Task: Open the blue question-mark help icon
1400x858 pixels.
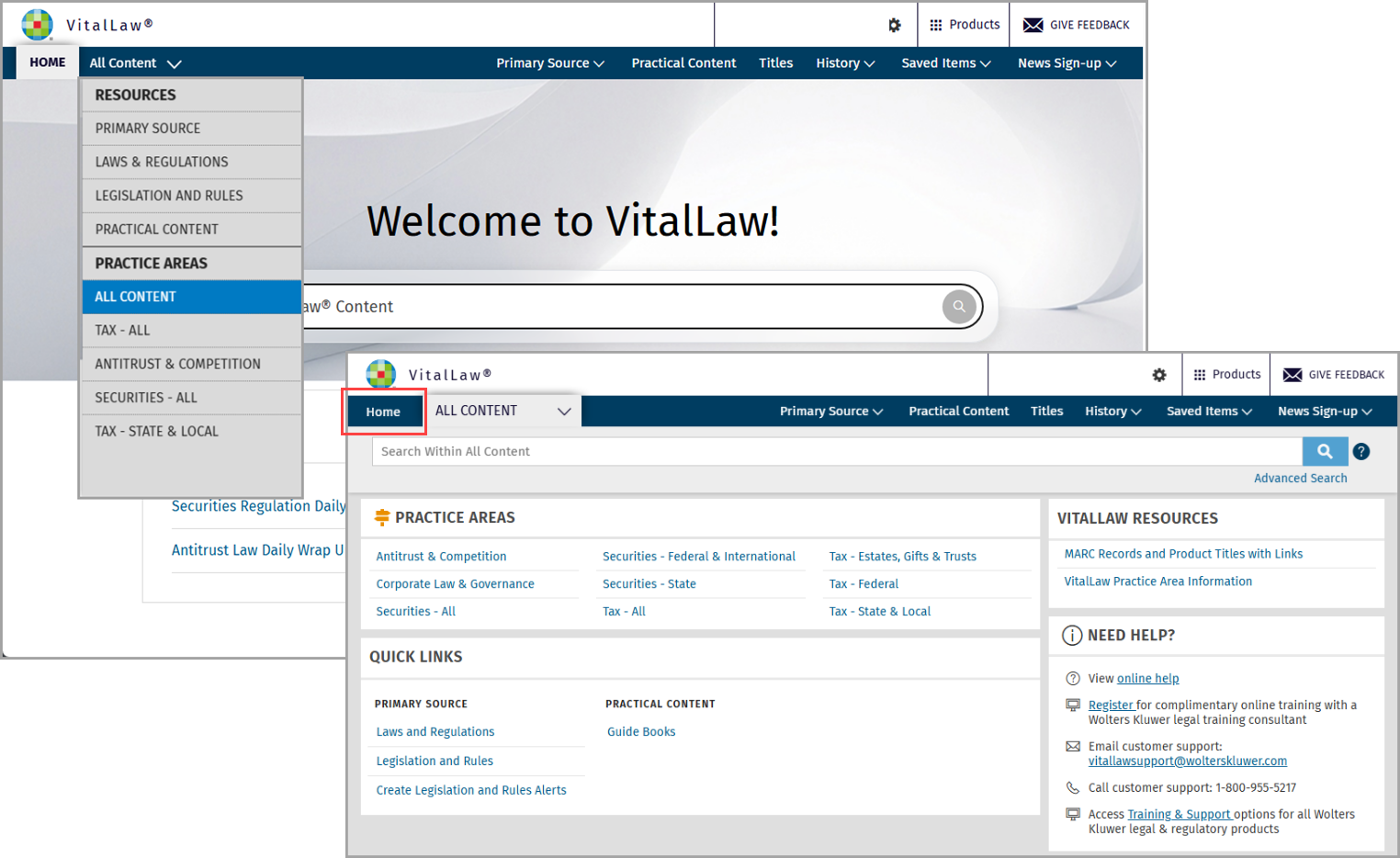Action: (x=1361, y=451)
